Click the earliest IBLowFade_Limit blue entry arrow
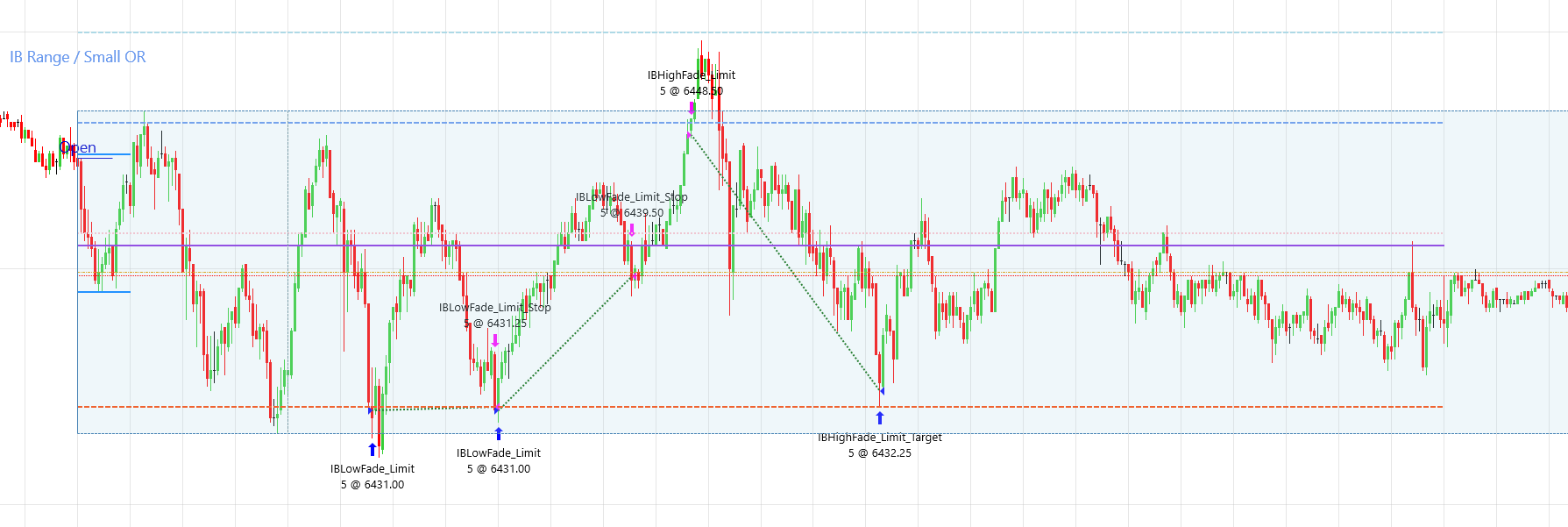 [x=372, y=449]
